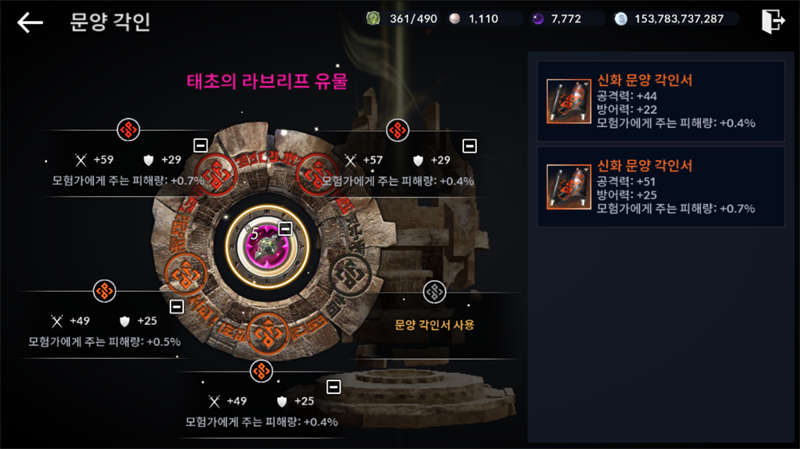Screen dimensions: 800x449
Task: Click 문양 각인서 사용 text button
Action: tap(434, 325)
